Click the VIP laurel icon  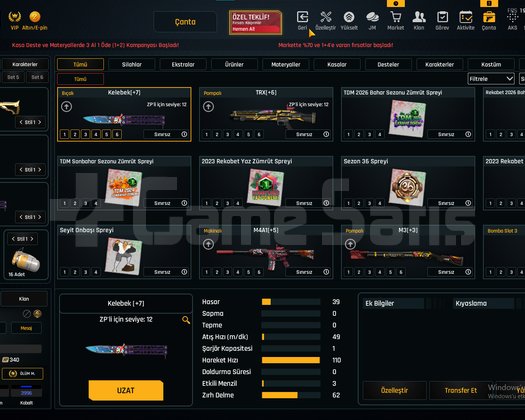click(15, 16)
